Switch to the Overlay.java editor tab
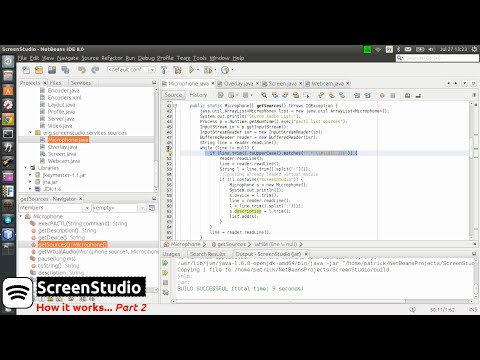 pos(238,84)
